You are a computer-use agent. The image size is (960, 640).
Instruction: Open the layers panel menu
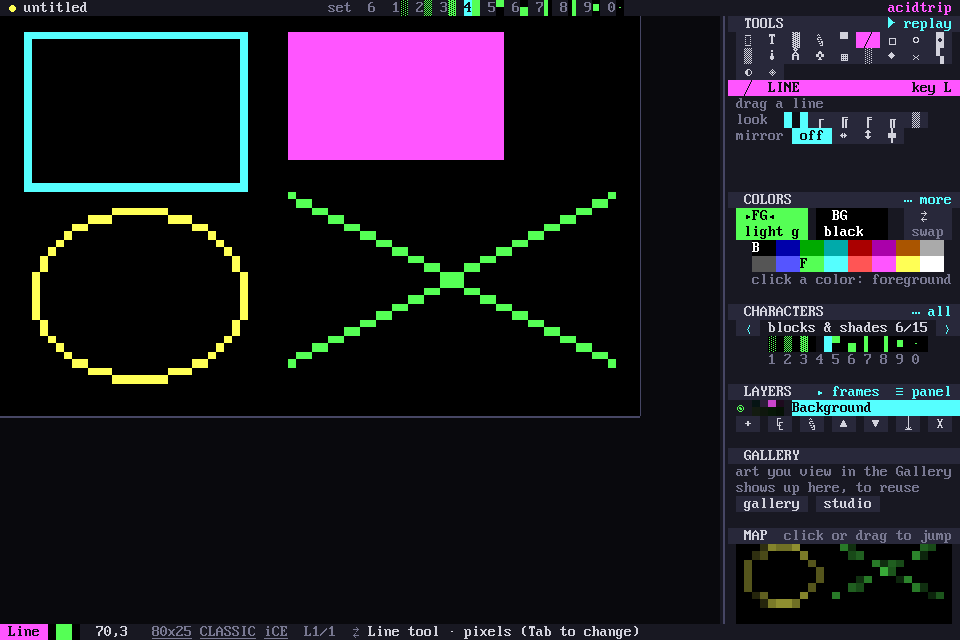coord(923,392)
